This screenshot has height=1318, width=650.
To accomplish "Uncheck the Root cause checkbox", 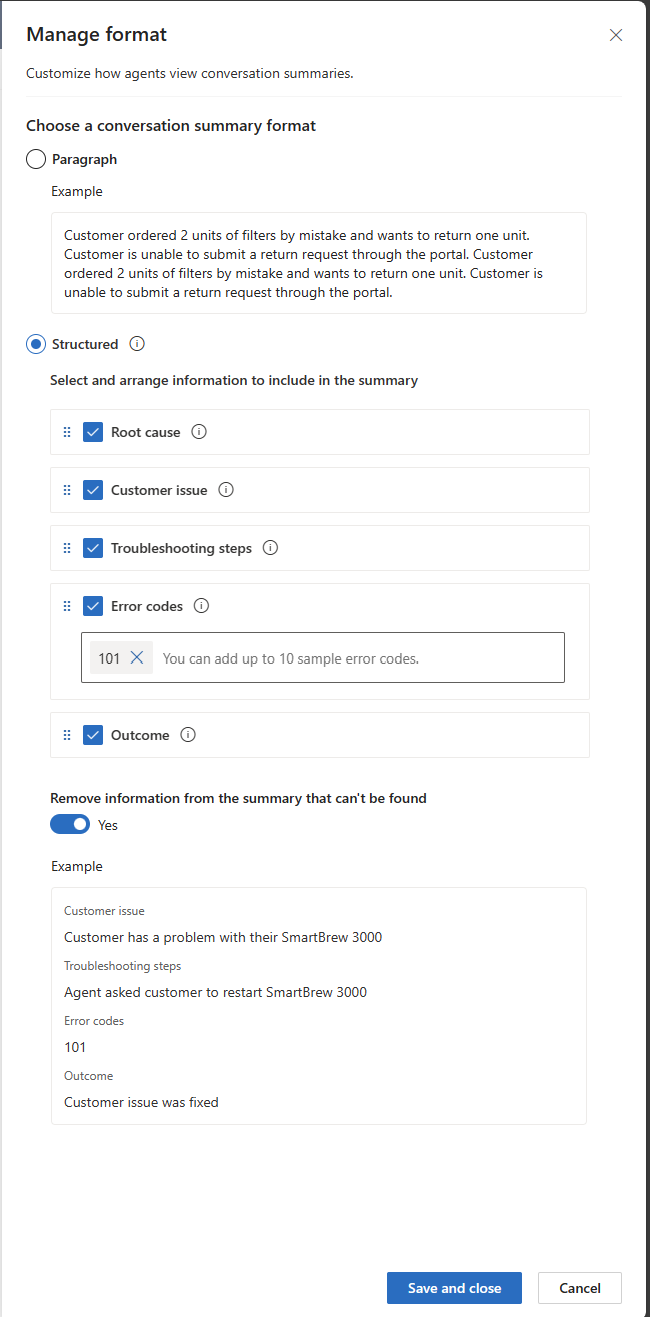I will (x=93, y=432).
